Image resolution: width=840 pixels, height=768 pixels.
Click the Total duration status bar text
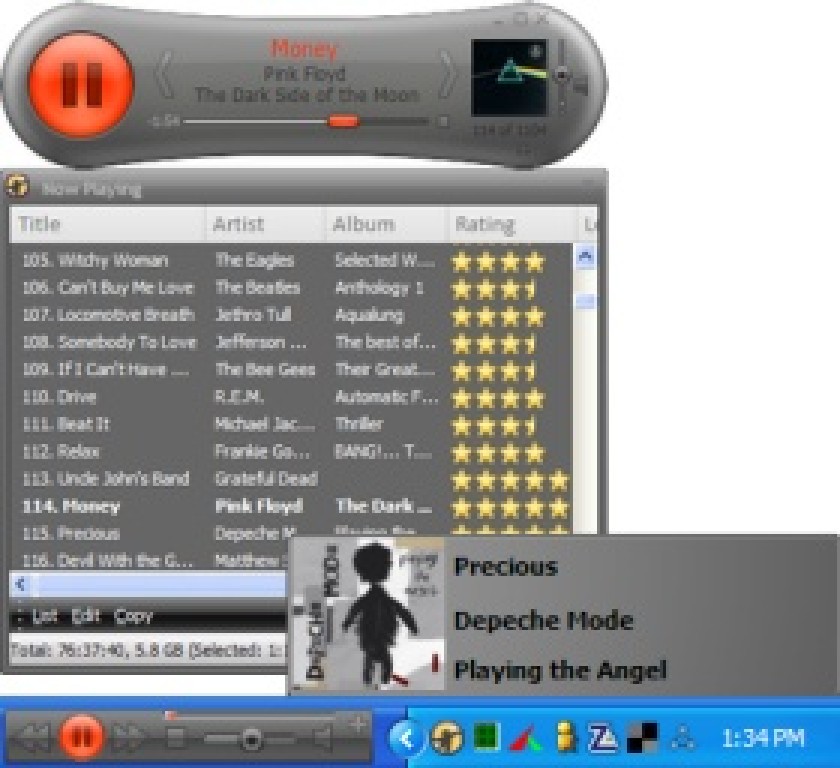[x=148, y=650]
